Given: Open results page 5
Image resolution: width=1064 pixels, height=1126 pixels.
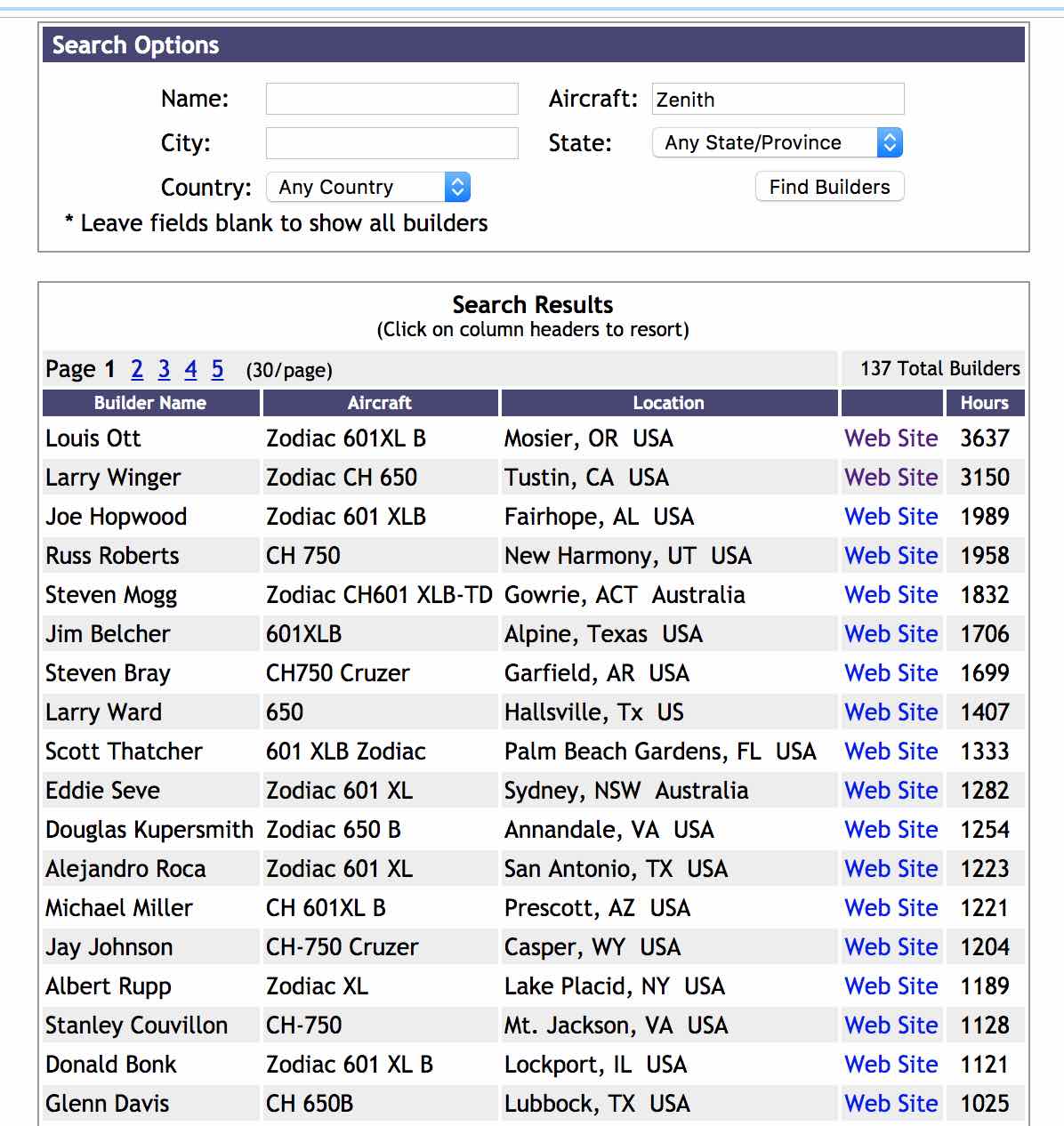Looking at the screenshot, I should tap(217, 369).
